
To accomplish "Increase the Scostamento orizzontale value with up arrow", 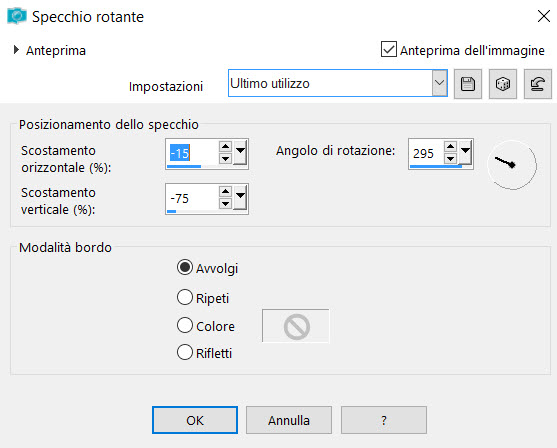I will pyautogui.click(x=225, y=146).
